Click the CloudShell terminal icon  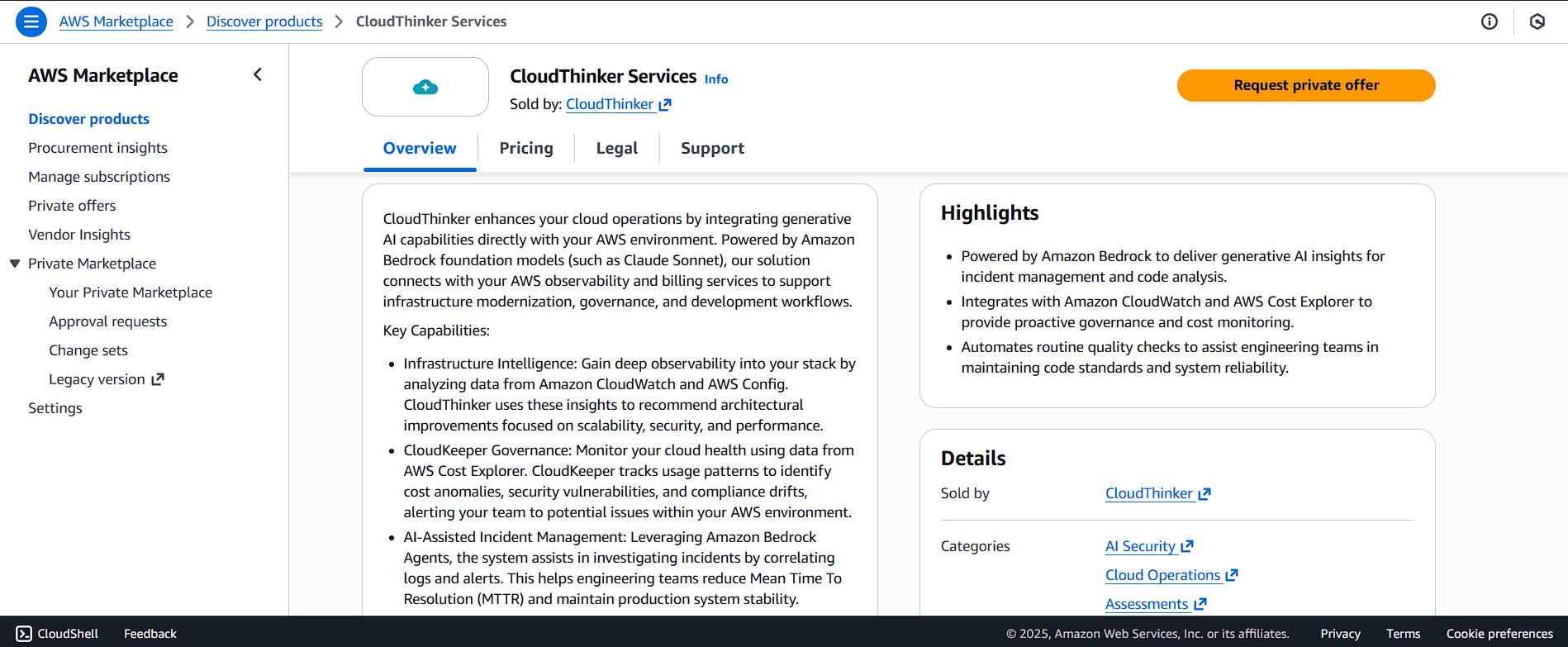pos(24,634)
